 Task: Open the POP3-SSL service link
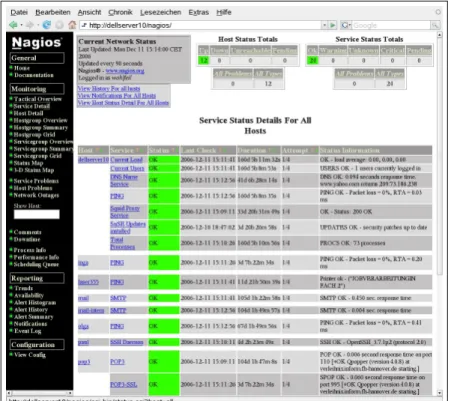click(124, 385)
